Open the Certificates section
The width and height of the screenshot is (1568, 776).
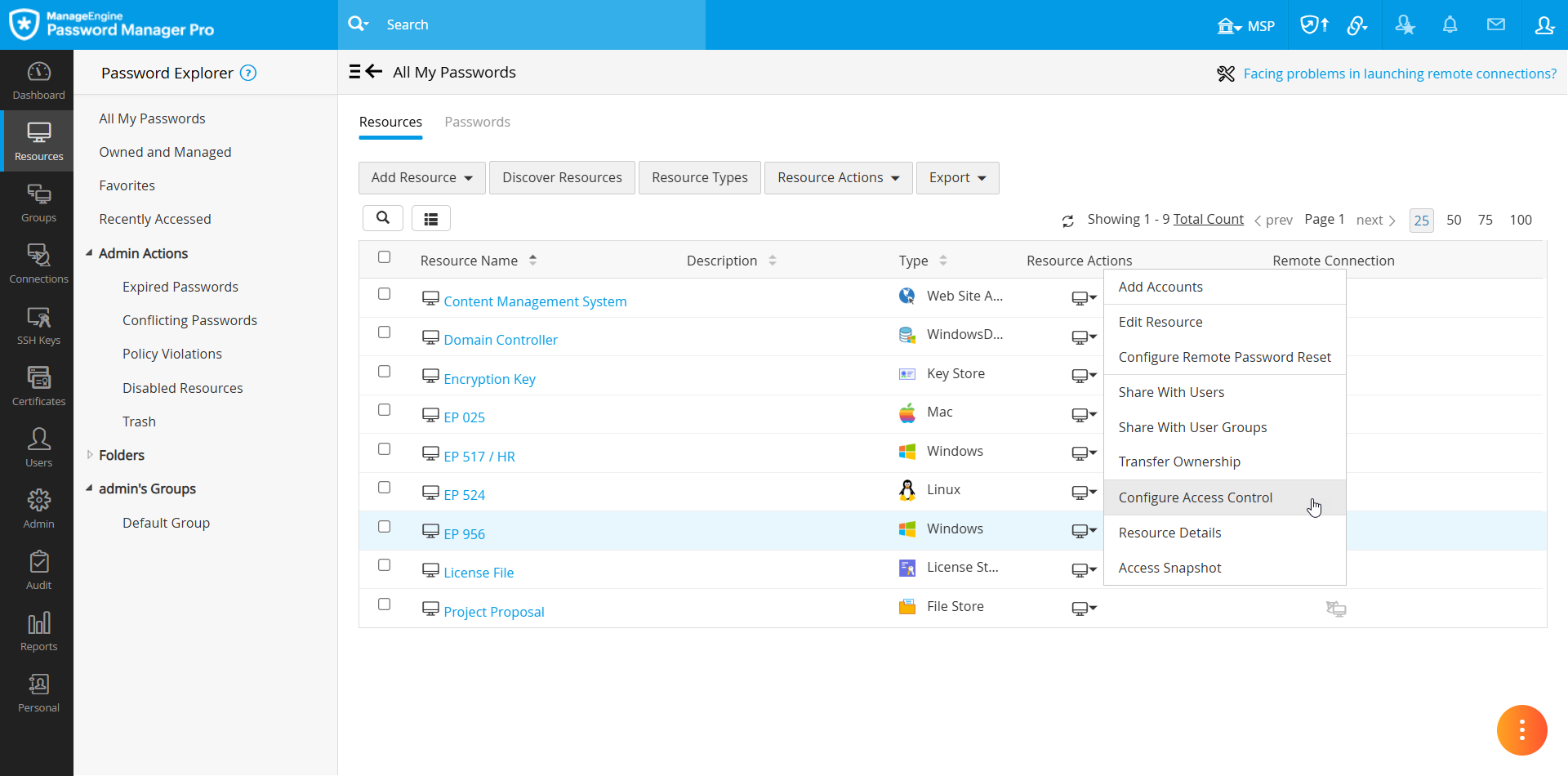point(38,385)
